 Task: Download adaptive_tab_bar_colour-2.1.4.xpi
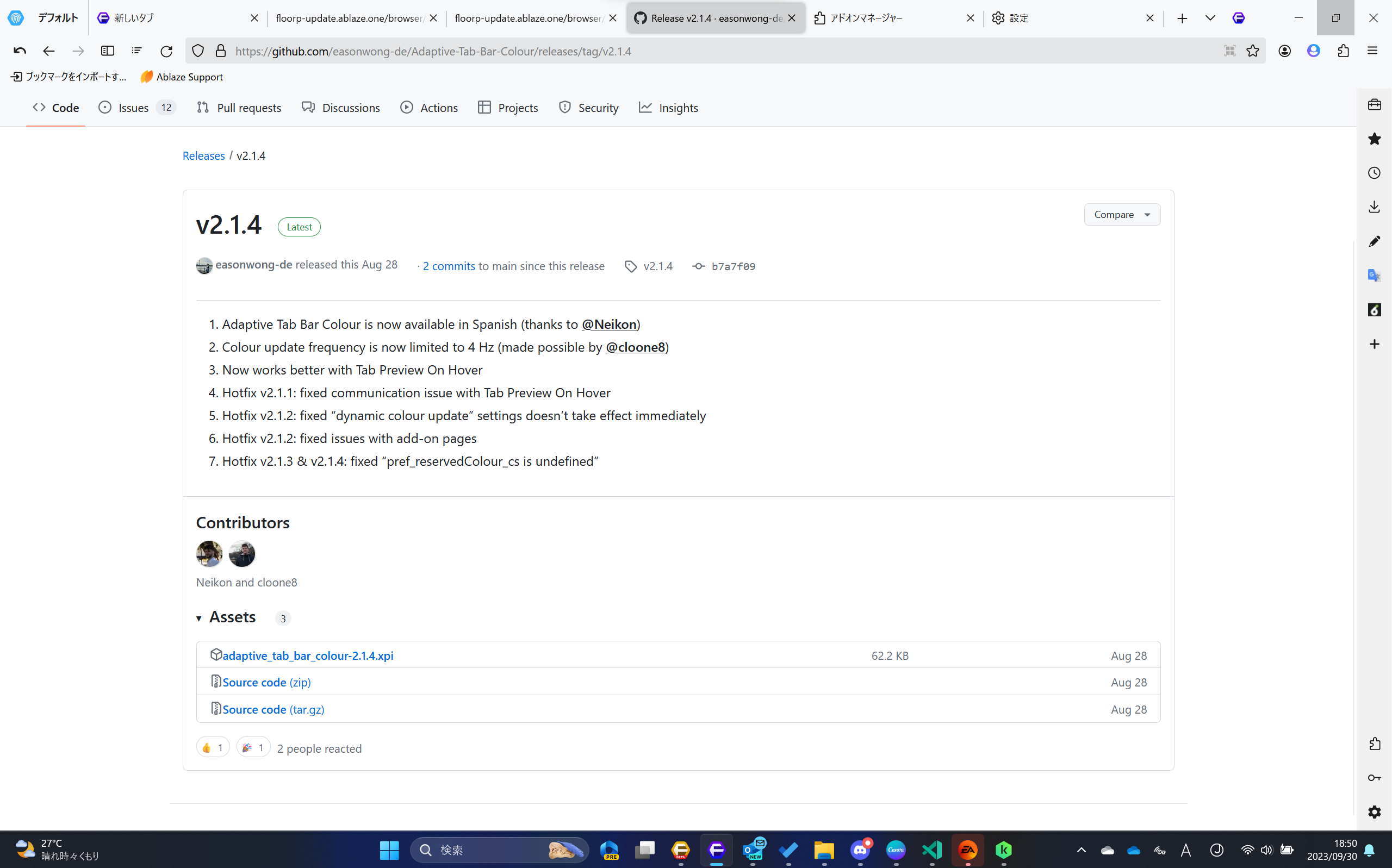(x=308, y=655)
